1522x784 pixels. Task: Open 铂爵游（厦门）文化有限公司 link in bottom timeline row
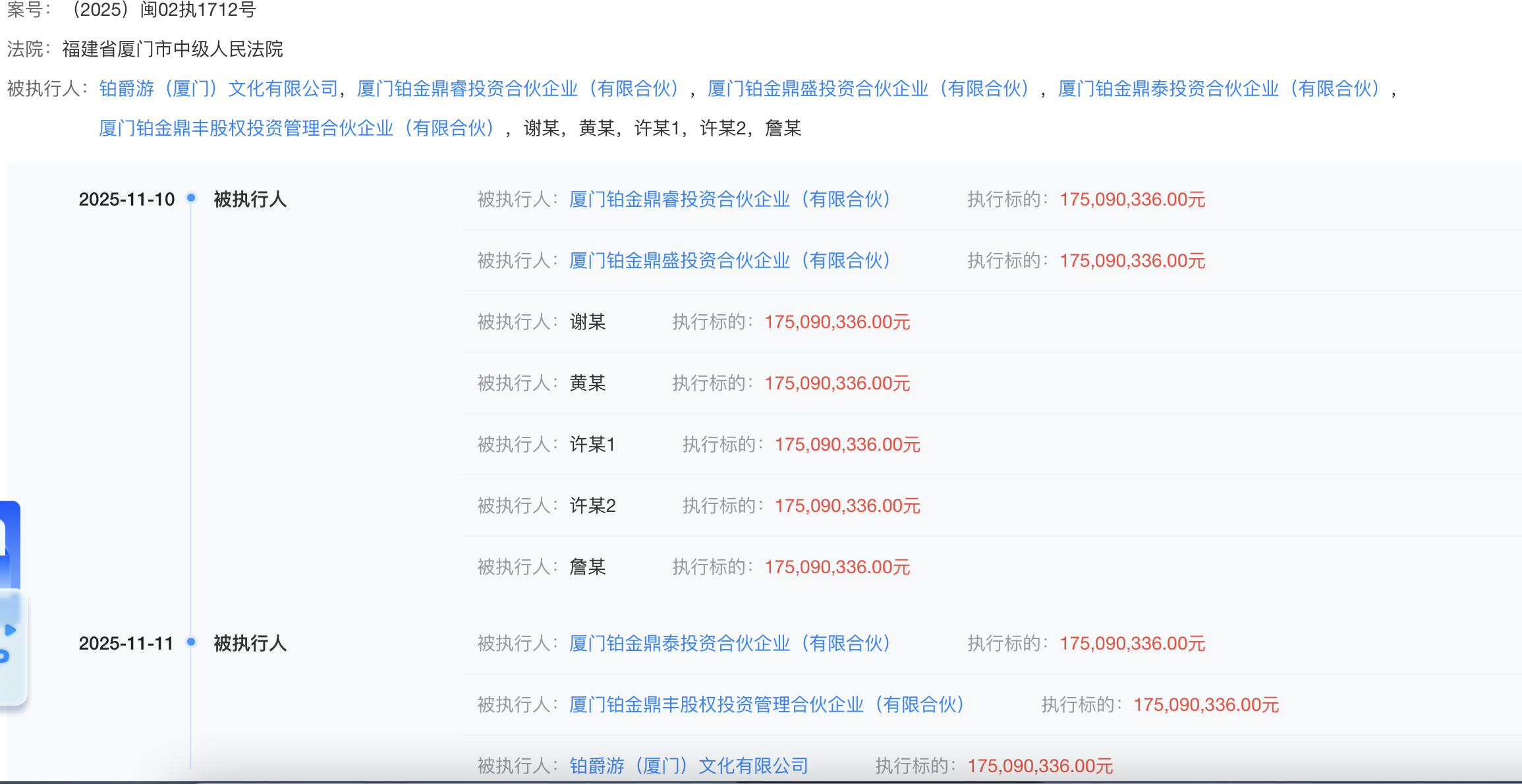[689, 766]
